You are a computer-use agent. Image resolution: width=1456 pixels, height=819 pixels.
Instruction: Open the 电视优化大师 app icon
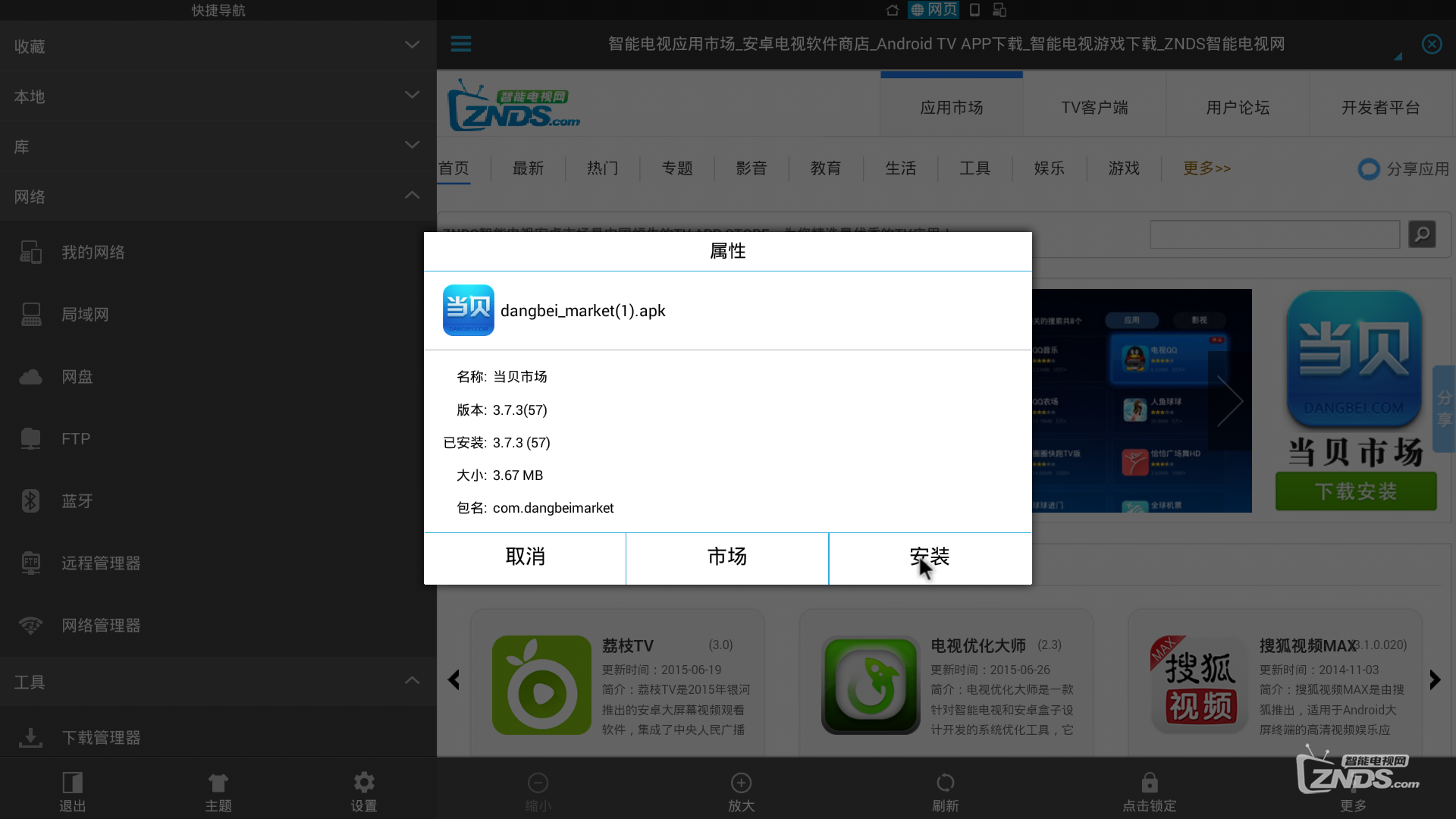pyautogui.click(x=871, y=685)
